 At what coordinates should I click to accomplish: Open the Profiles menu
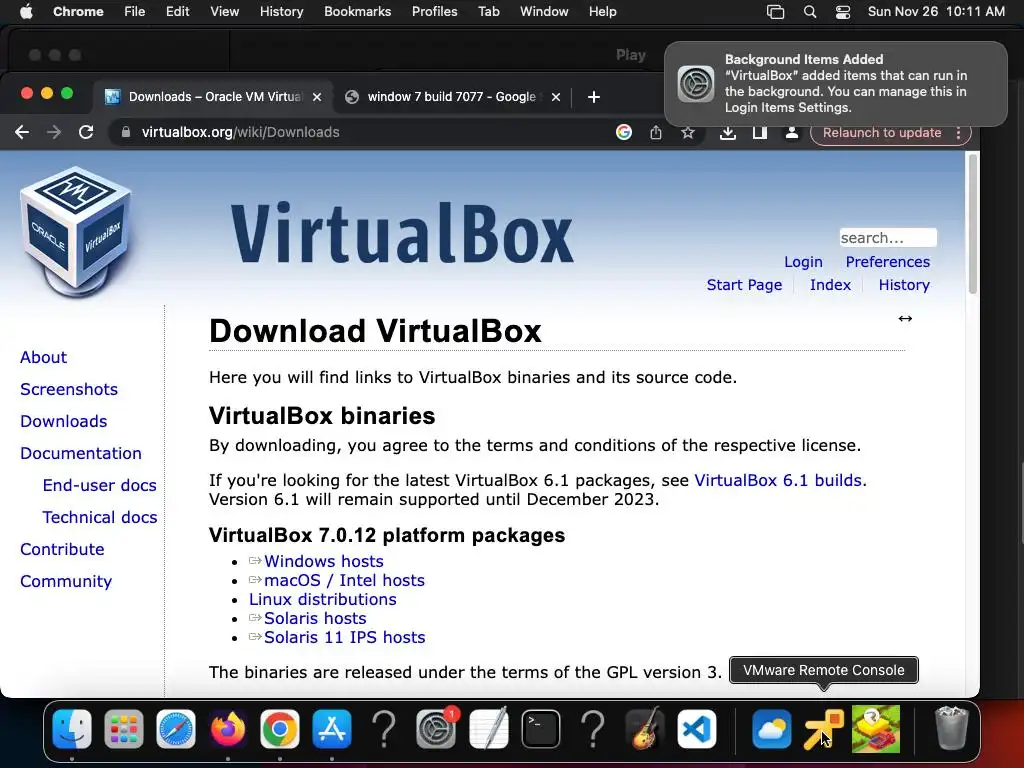click(x=434, y=12)
